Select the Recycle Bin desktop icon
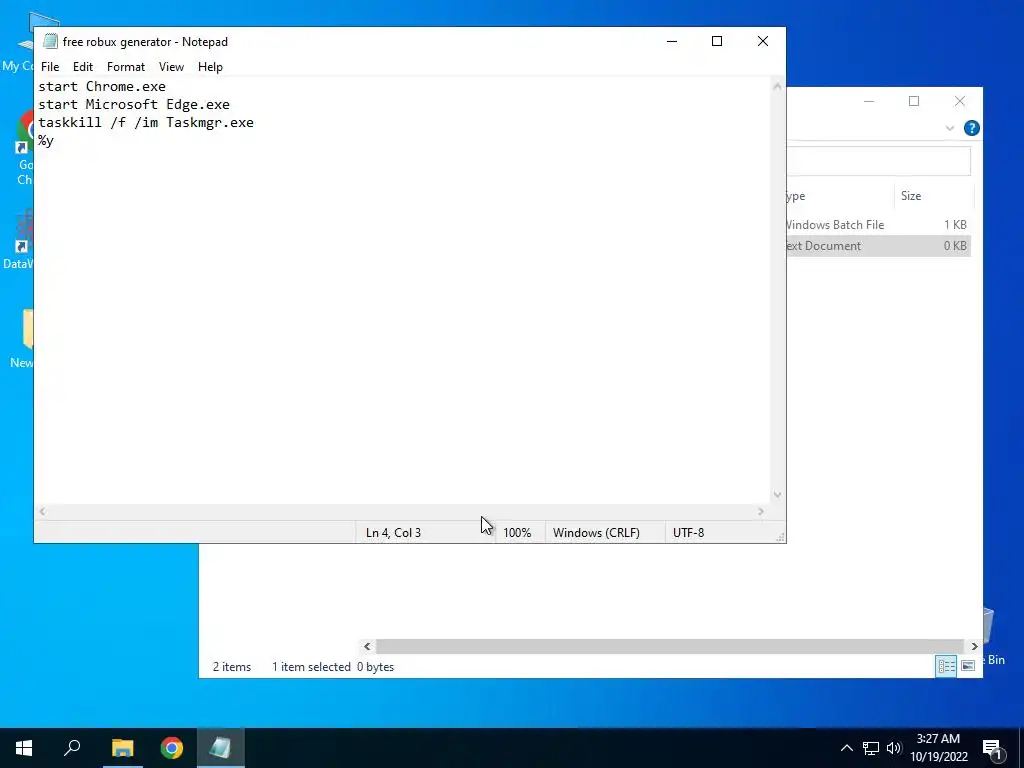 click(x=994, y=637)
